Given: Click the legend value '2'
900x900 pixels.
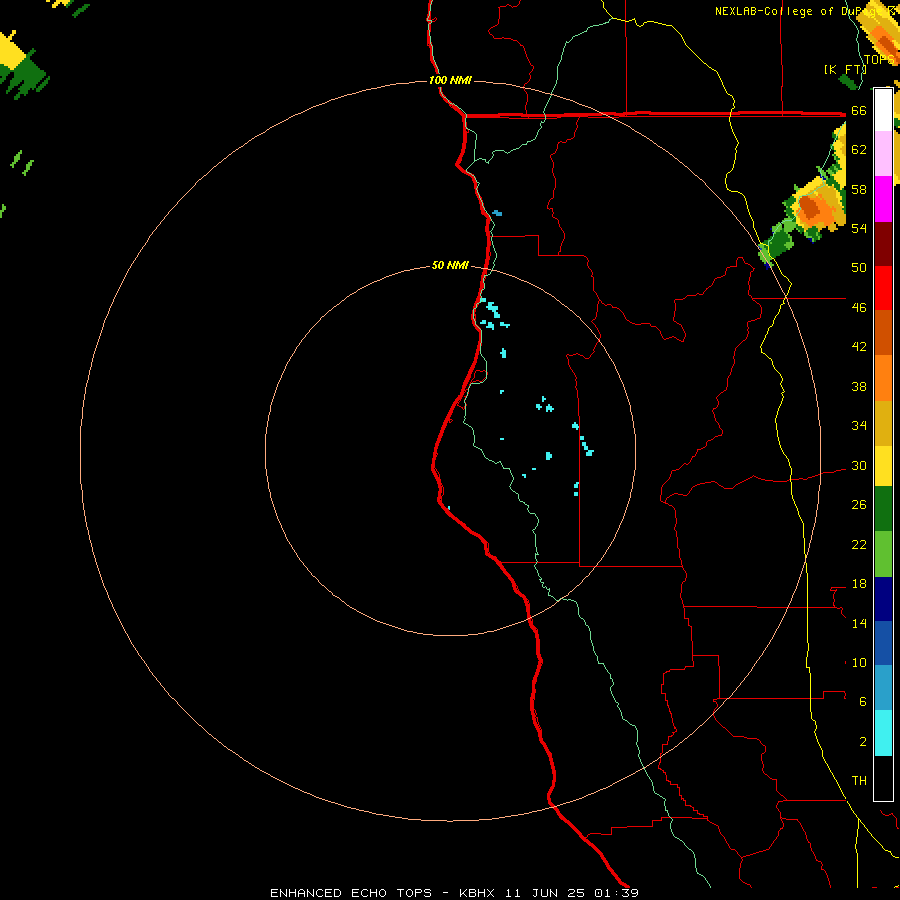Looking at the screenshot, I should 863,742.
